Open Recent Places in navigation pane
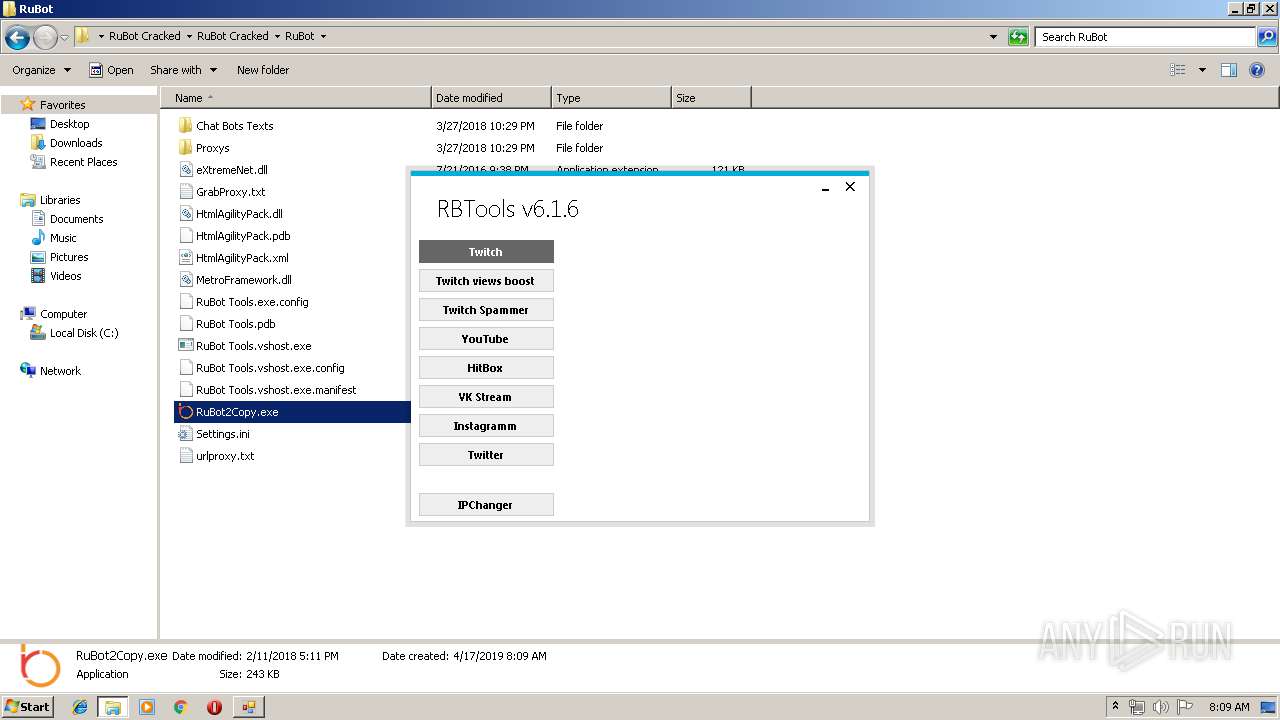Viewport: 1280px width, 720px height. [x=83, y=162]
